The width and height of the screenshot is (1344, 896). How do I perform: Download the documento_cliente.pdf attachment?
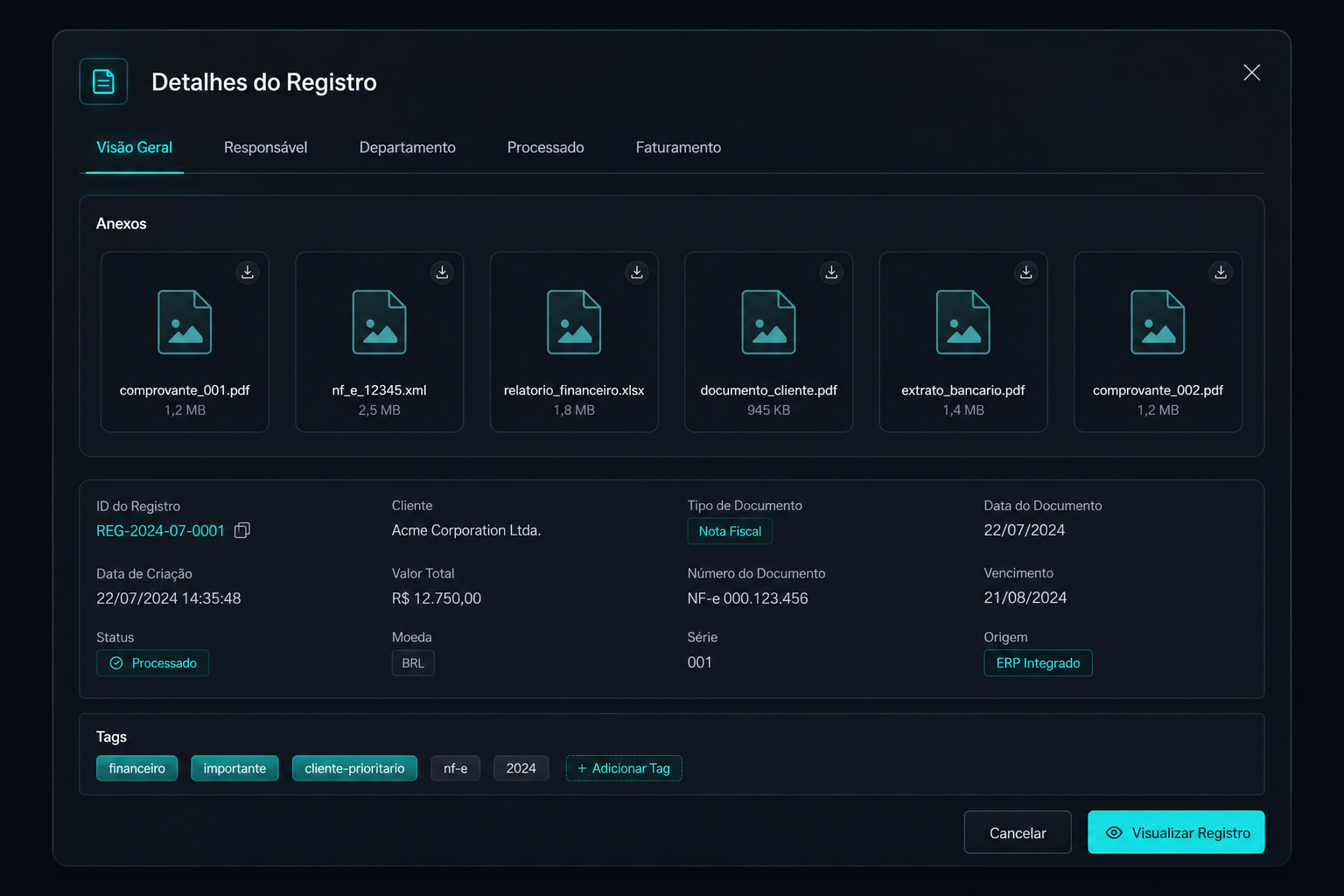pos(831,272)
